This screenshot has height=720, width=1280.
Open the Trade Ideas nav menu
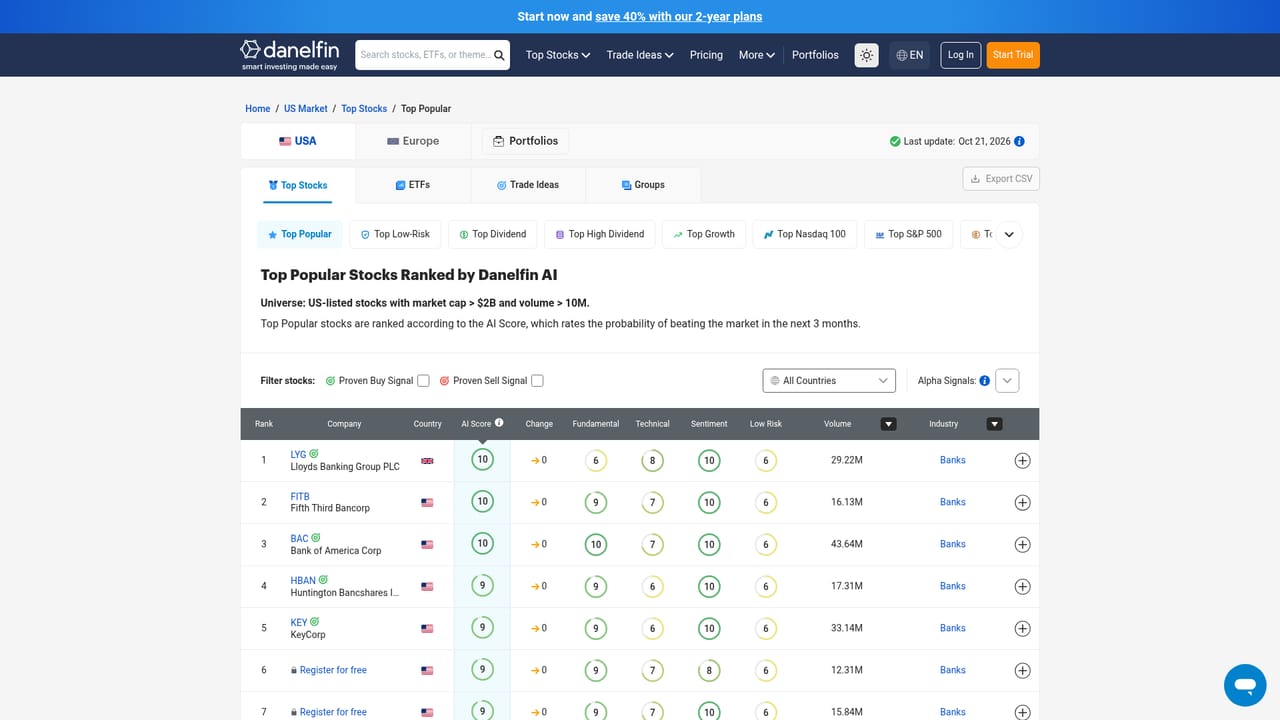point(640,55)
